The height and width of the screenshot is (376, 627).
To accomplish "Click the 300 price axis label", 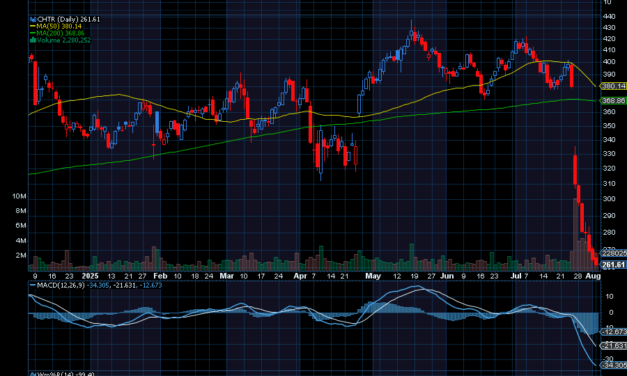I will point(609,199).
